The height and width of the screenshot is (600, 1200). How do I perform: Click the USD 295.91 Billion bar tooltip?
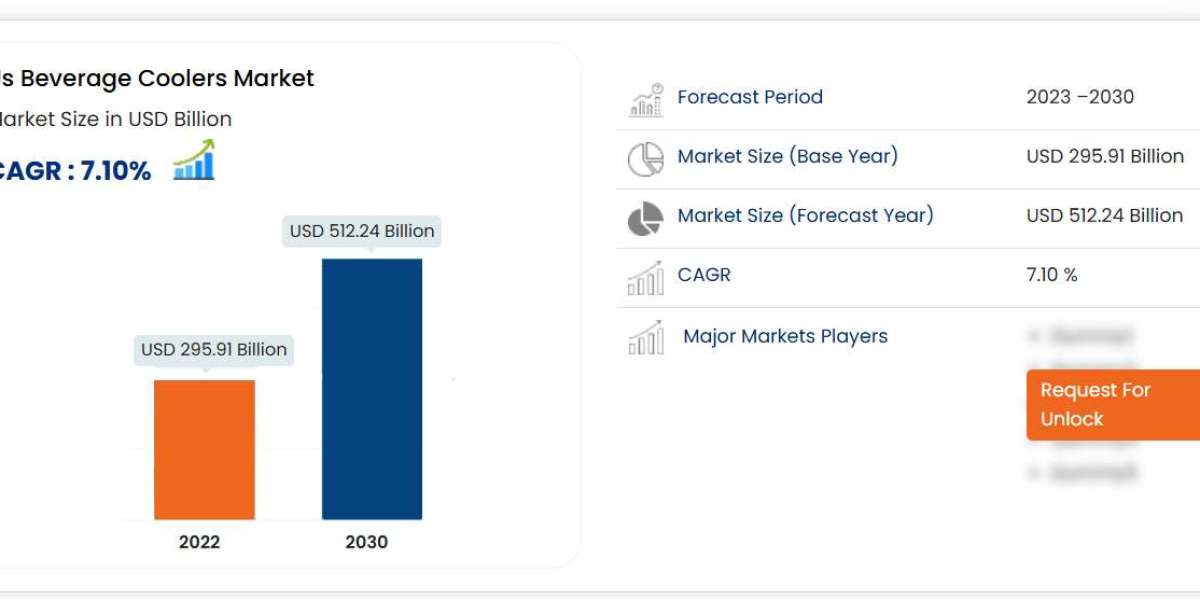pyautogui.click(x=214, y=349)
